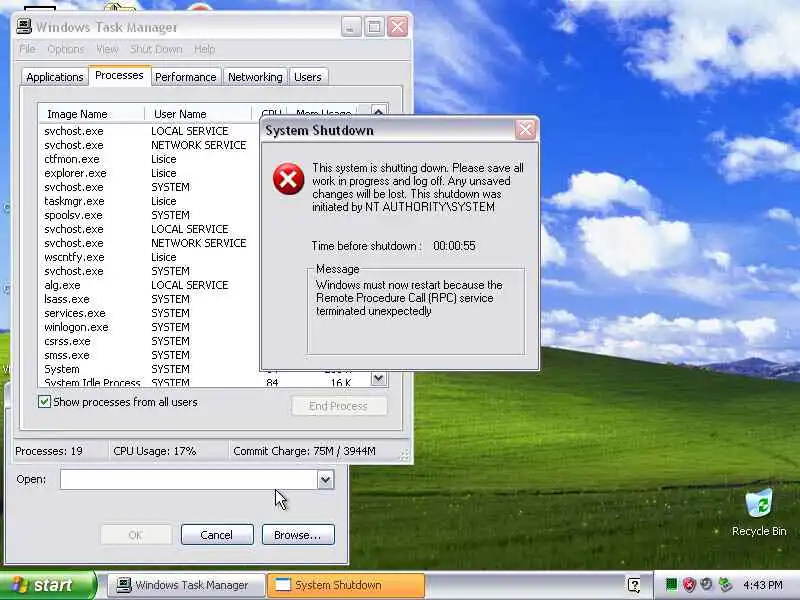Select the ctfmon.exe process row
Viewport: 800px width, 600px height.
click(148, 159)
